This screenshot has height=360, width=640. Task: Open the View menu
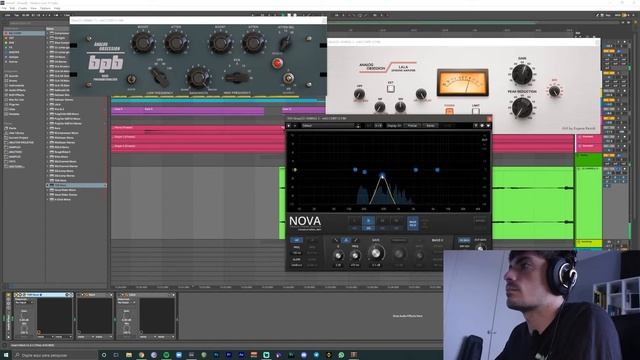coord(33,8)
